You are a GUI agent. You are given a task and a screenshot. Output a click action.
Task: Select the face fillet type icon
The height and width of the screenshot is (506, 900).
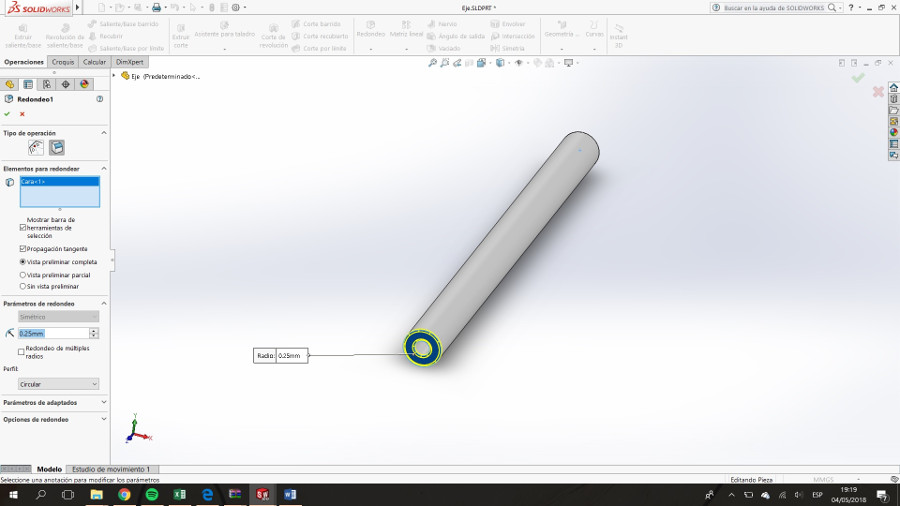[57, 147]
